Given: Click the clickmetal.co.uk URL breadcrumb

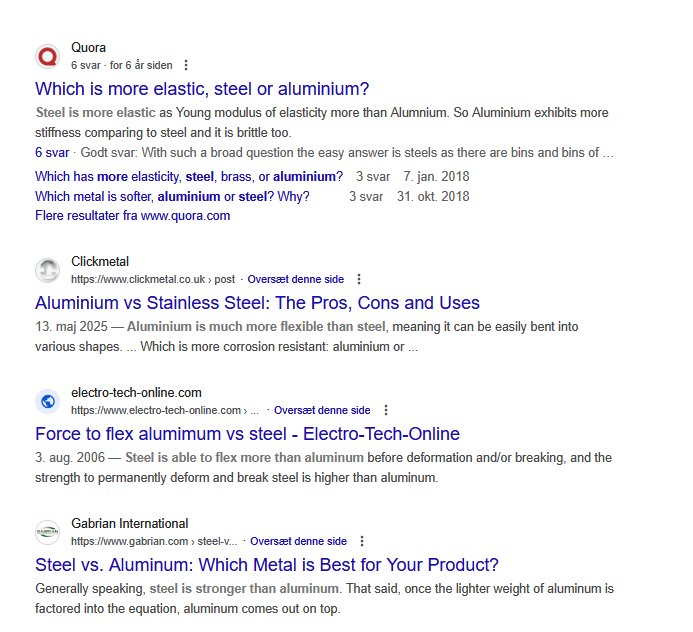Looking at the screenshot, I should (x=153, y=279).
